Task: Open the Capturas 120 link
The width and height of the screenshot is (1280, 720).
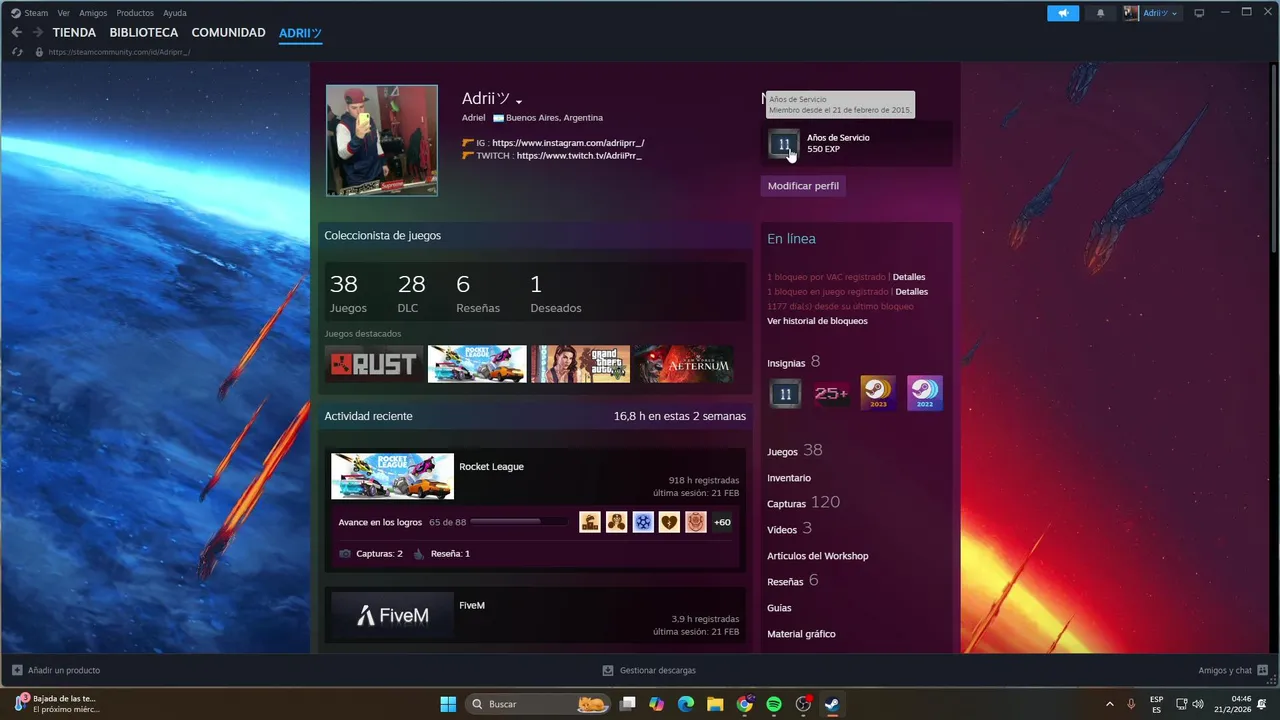Action: click(x=803, y=503)
